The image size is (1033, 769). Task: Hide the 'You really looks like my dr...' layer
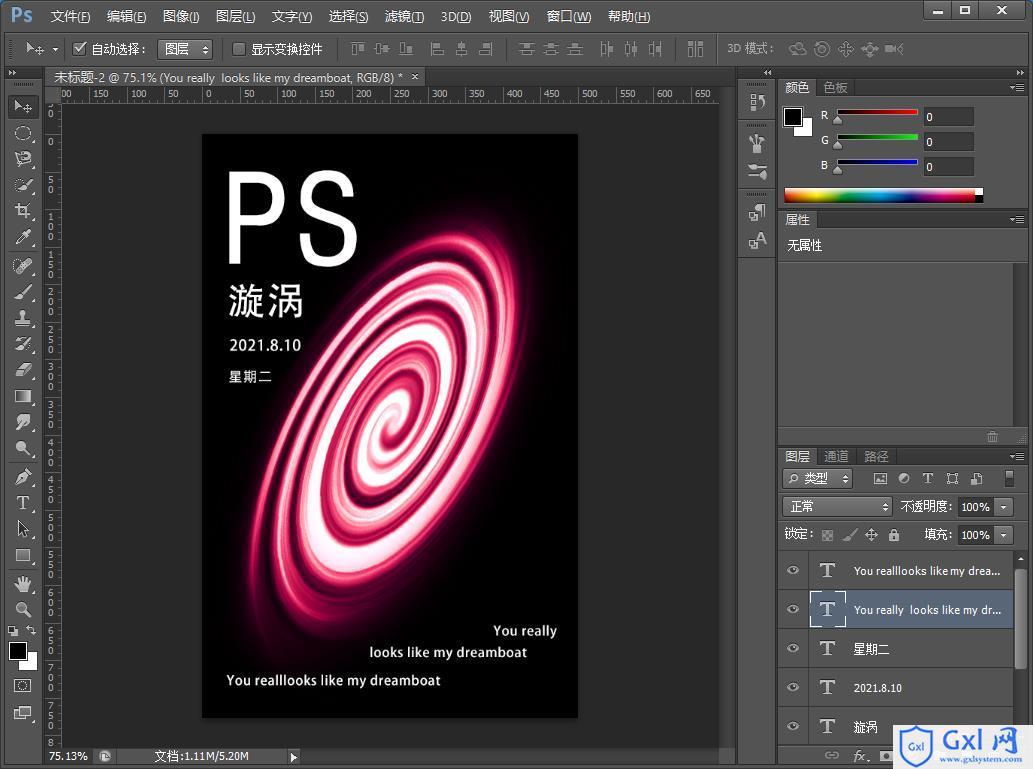click(793, 610)
